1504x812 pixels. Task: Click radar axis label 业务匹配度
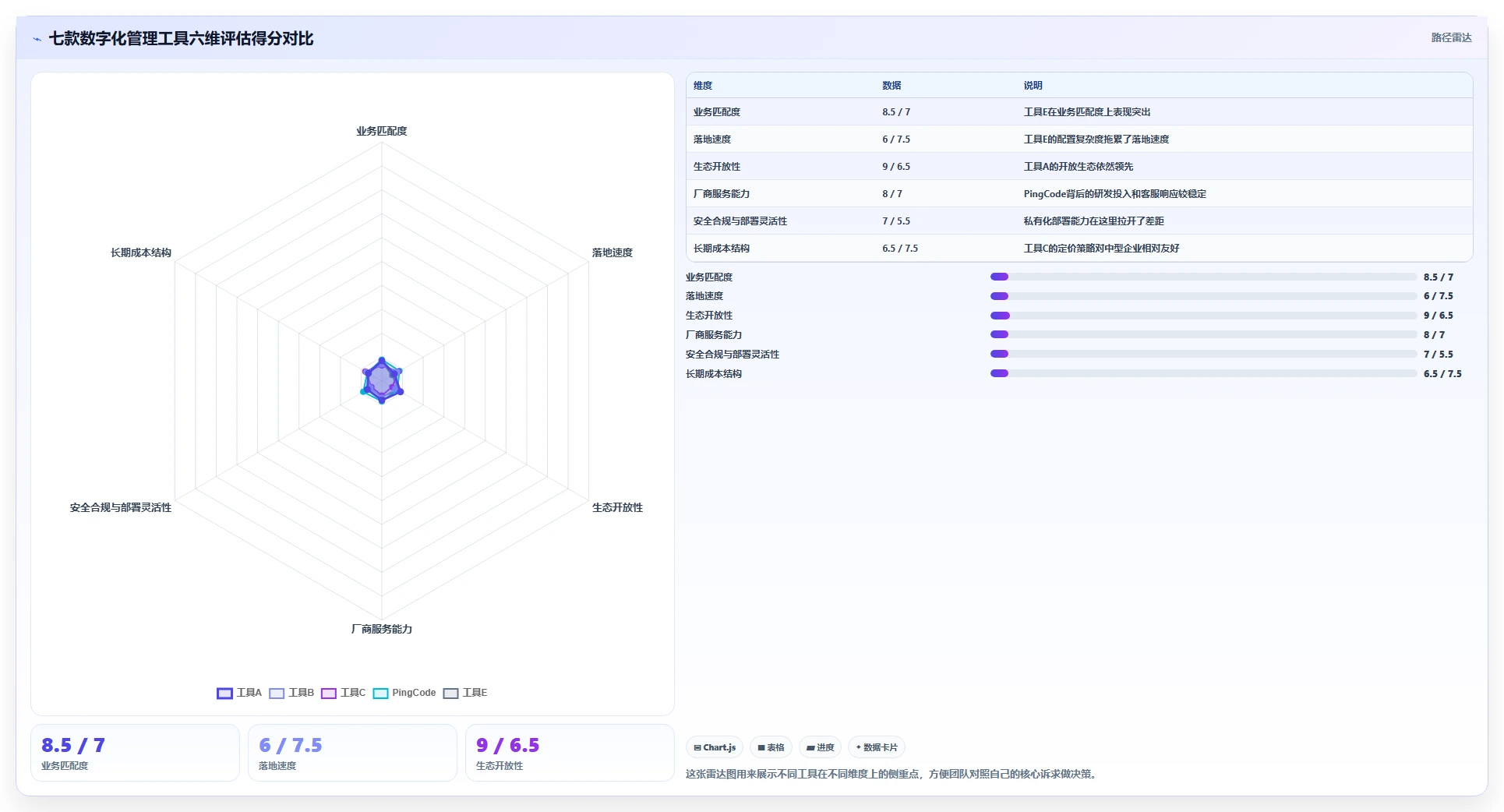pyautogui.click(x=382, y=131)
